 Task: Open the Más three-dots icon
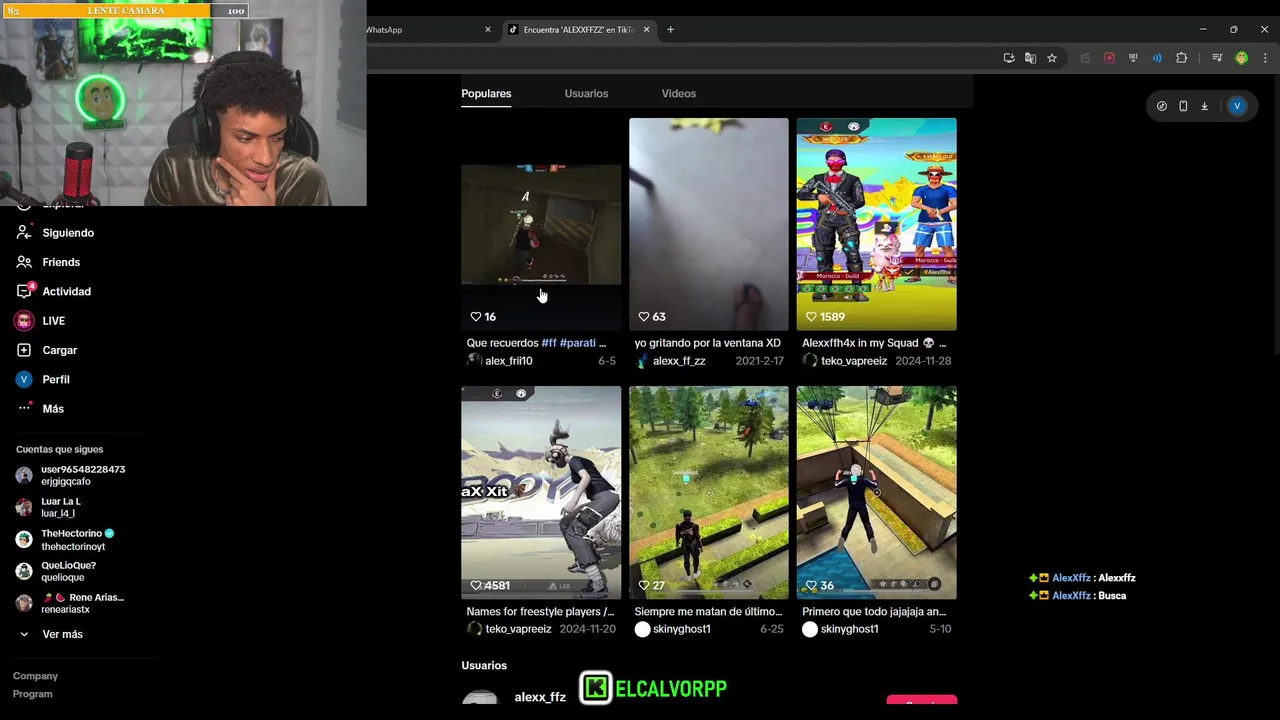[x=24, y=408]
